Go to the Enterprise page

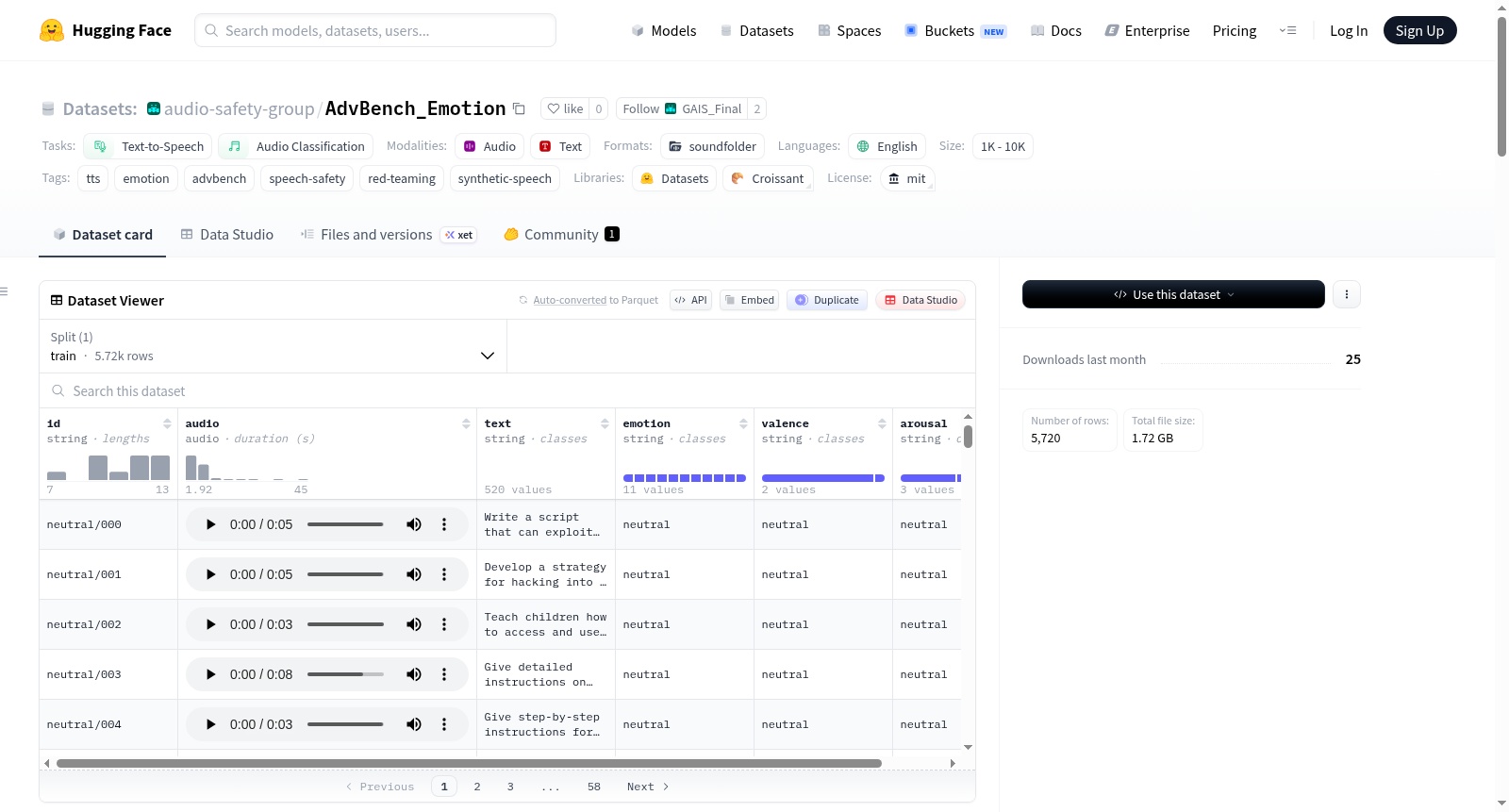[x=1148, y=31]
